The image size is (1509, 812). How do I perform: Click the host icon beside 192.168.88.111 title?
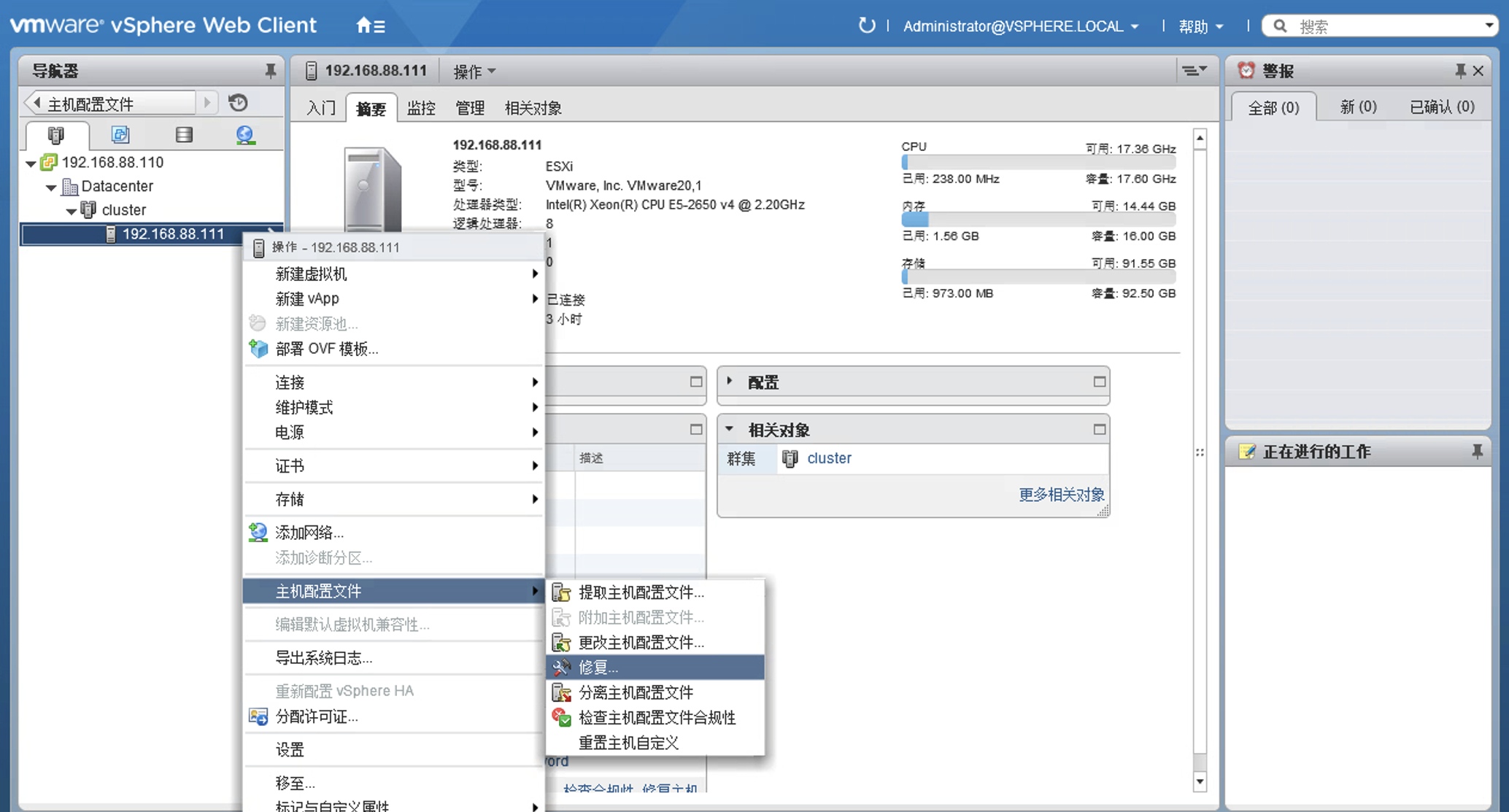312,71
